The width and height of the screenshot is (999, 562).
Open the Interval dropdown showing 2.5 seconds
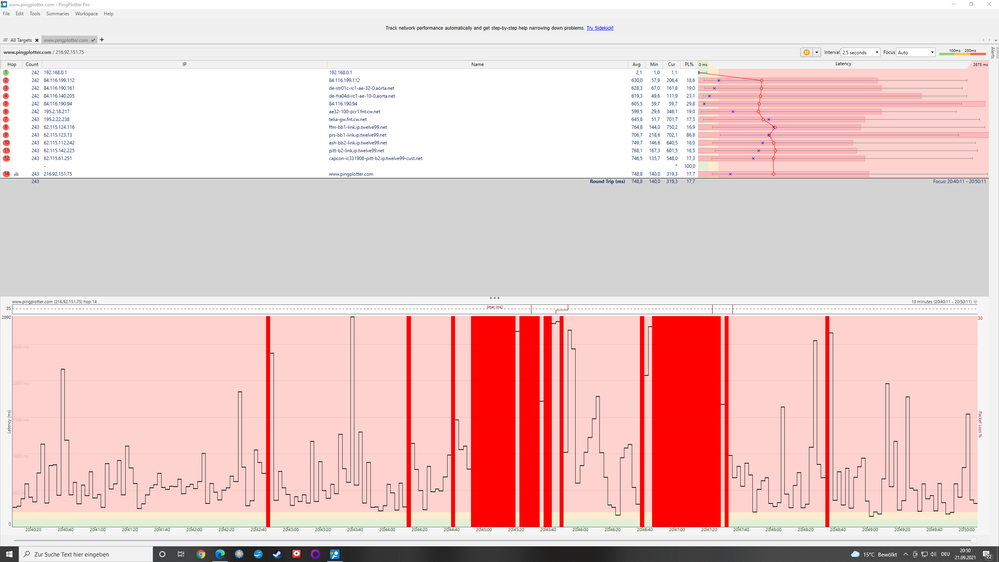[860, 52]
